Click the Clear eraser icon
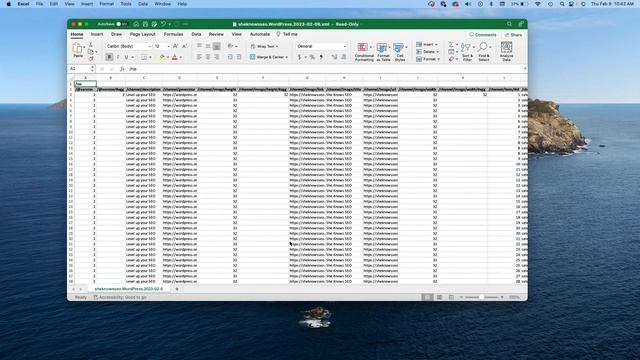Image resolution: width=640 pixels, height=360 pixels. coord(451,59)
